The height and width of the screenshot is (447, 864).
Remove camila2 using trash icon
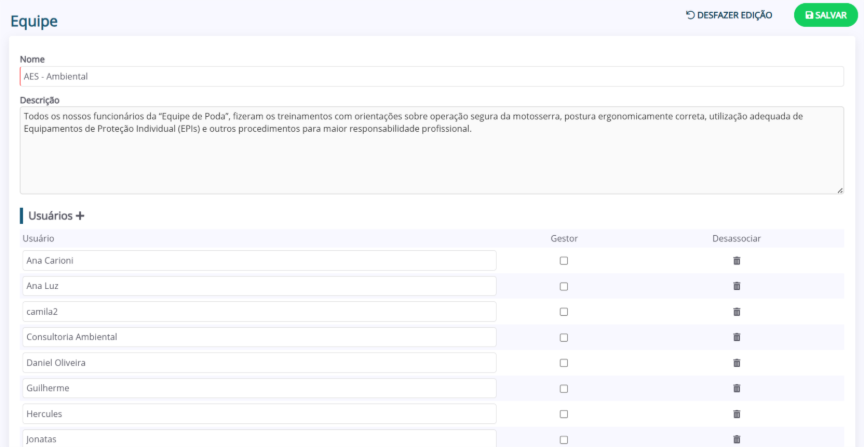737,311
